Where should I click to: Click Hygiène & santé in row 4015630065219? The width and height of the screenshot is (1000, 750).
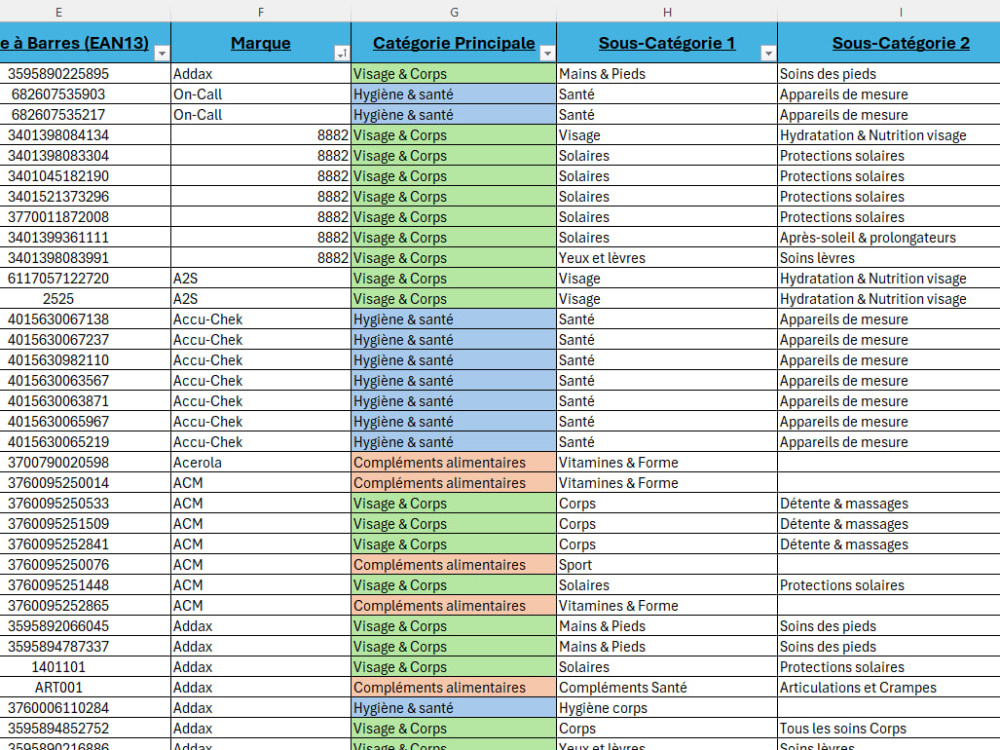(x=454, y=442)
